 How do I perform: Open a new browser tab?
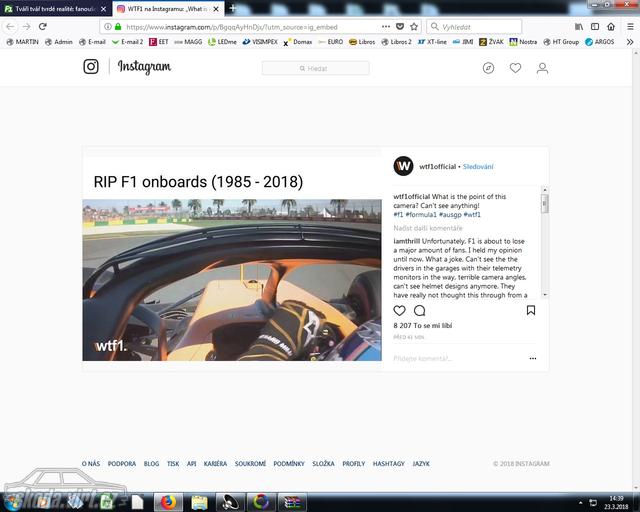click(233, 8)
